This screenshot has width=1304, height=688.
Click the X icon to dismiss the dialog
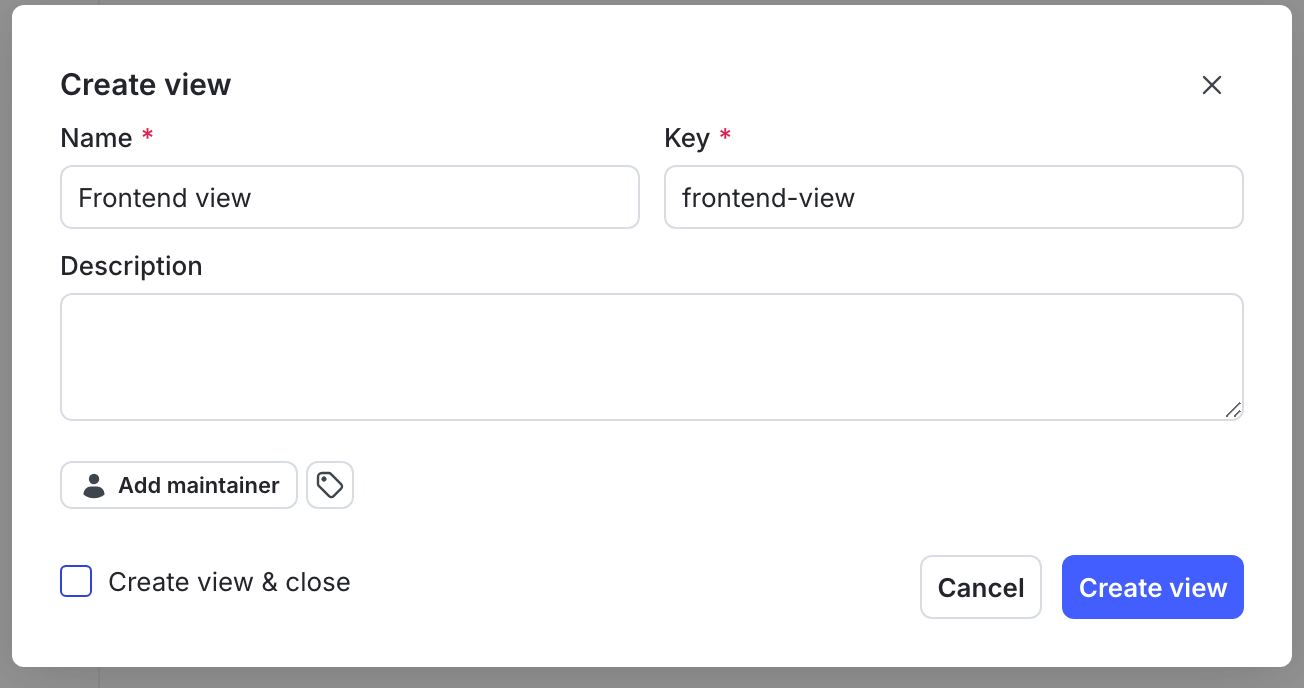coord(1212,85)
